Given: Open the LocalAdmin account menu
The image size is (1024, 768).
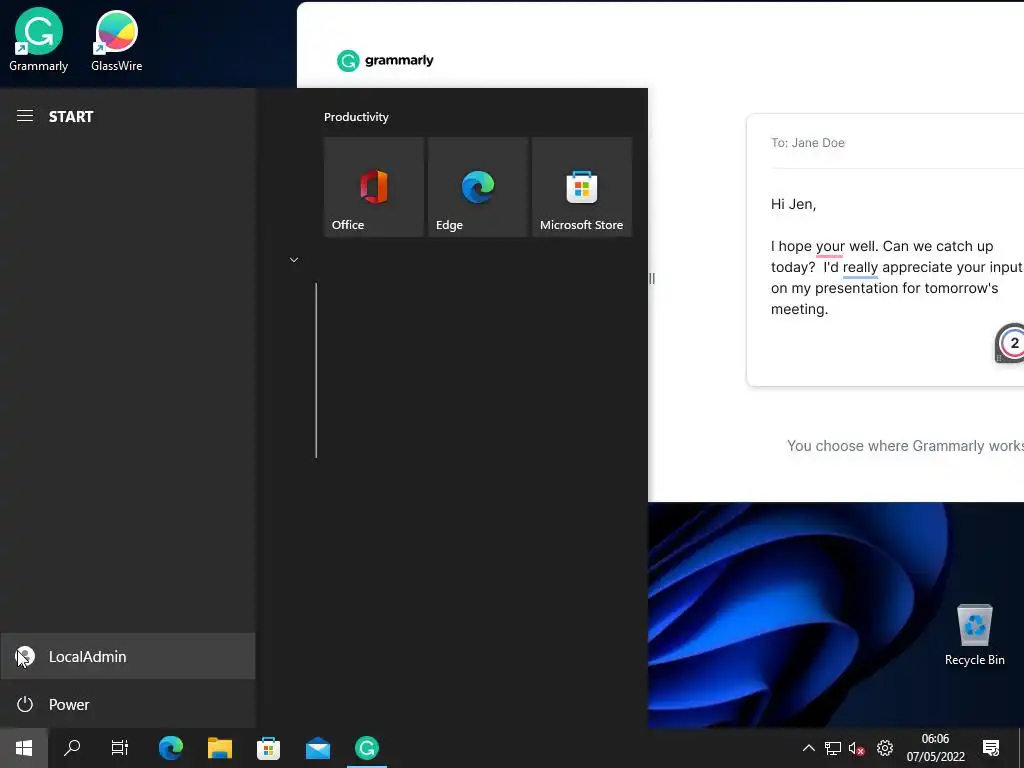Looking at the screenshot, I should pos(128,656).
